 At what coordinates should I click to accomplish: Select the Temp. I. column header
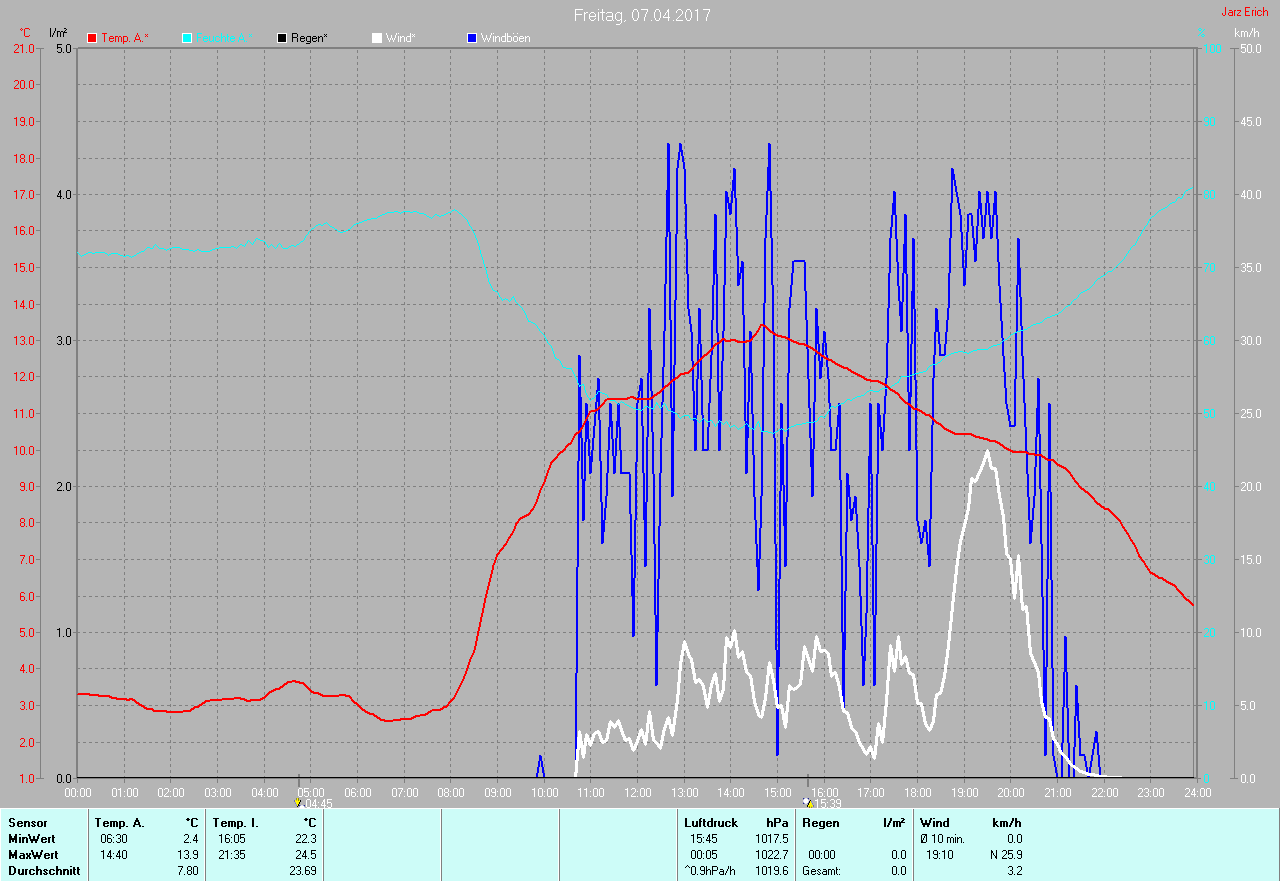[x=235, y=823]
